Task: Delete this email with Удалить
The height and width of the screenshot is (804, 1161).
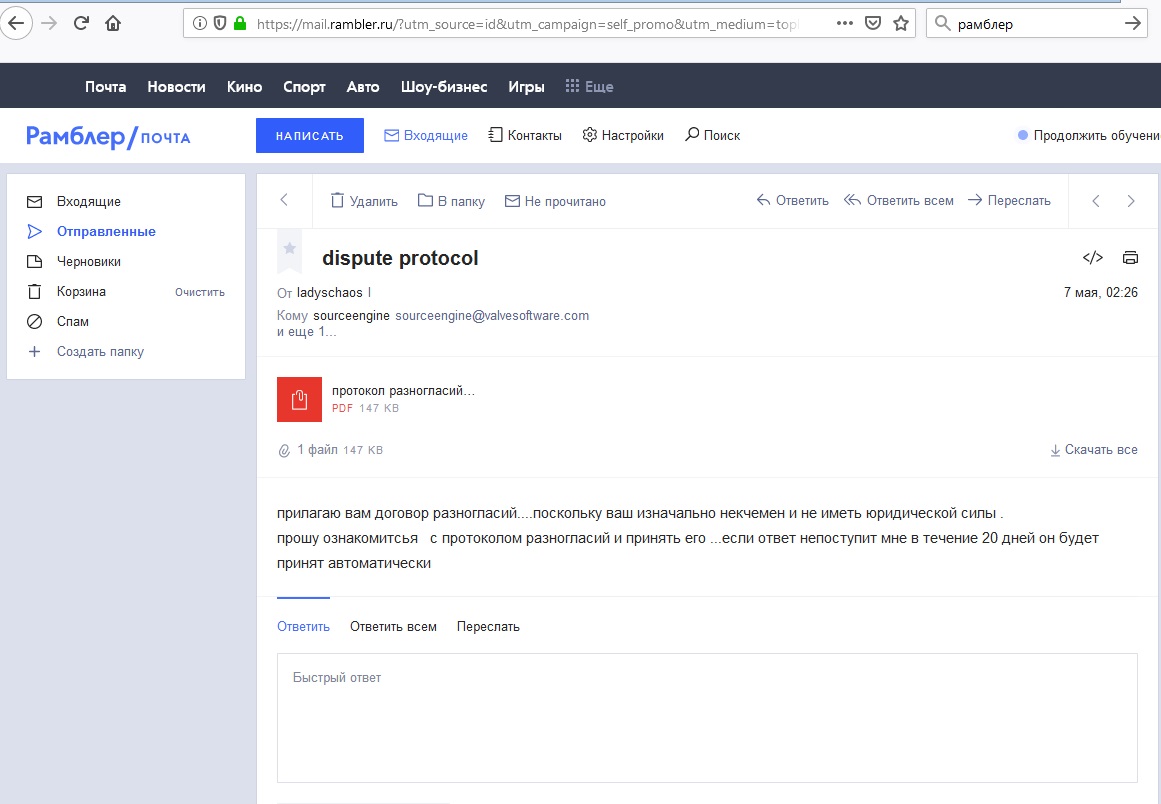Action: (x=364, y=201)
